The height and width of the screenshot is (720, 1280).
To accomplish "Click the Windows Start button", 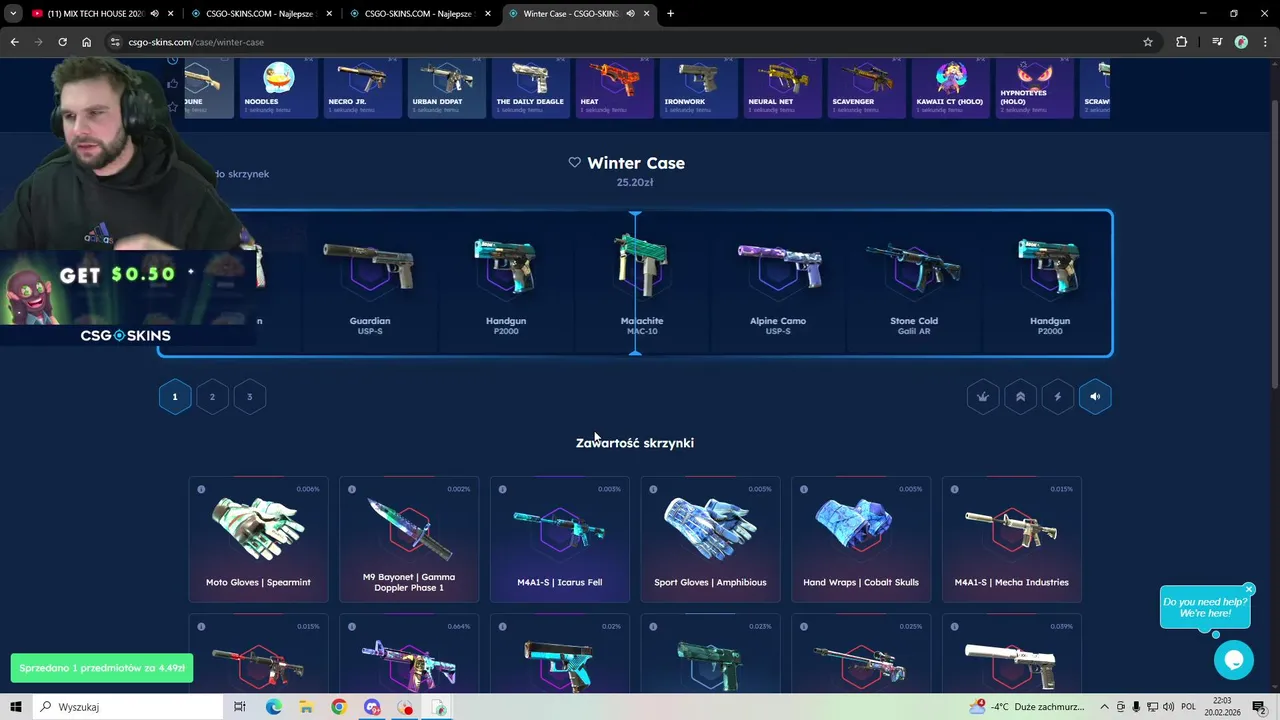I will [x=15, y=707].
